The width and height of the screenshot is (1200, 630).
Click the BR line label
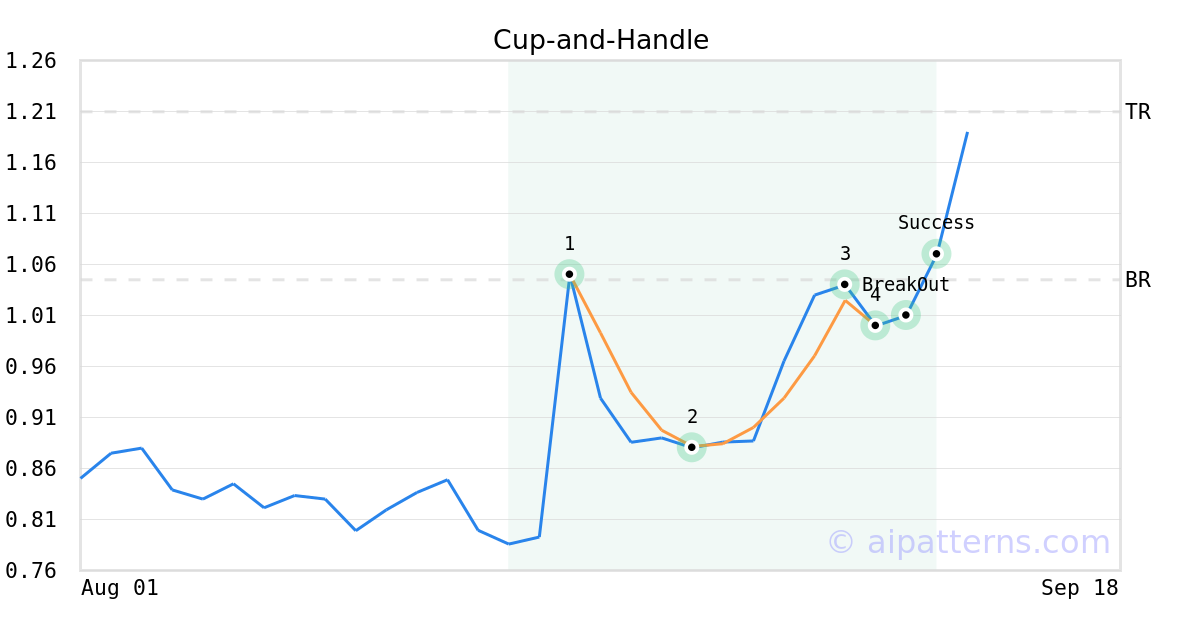tap(1138, 280)
